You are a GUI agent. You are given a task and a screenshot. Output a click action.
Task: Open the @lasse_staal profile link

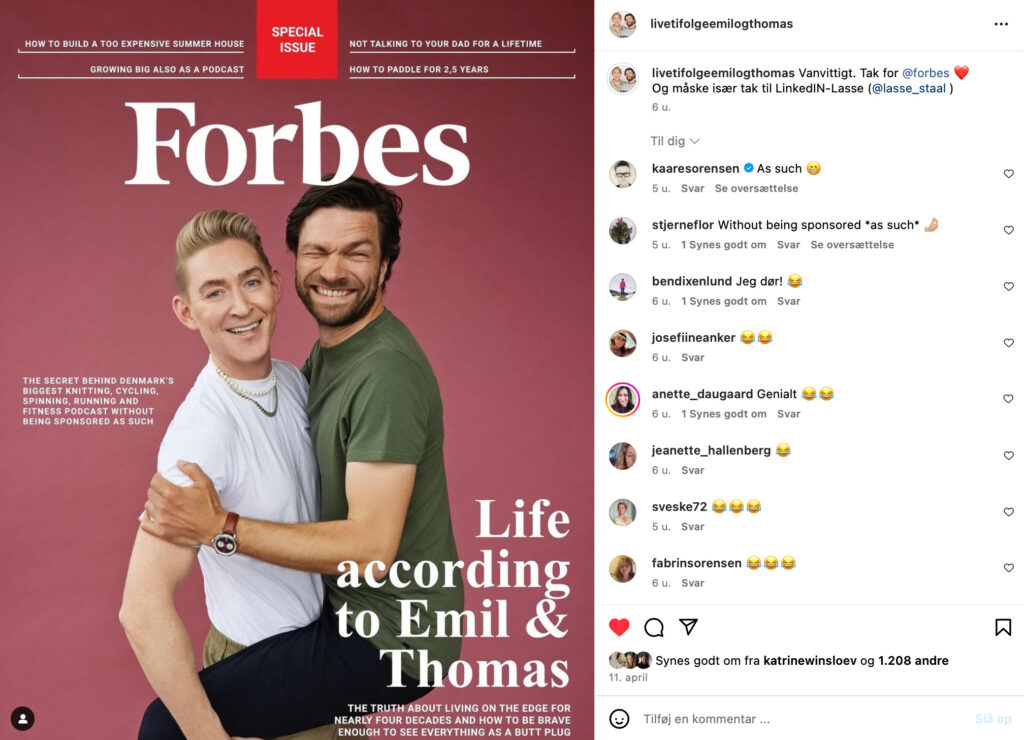click(908, 88)
